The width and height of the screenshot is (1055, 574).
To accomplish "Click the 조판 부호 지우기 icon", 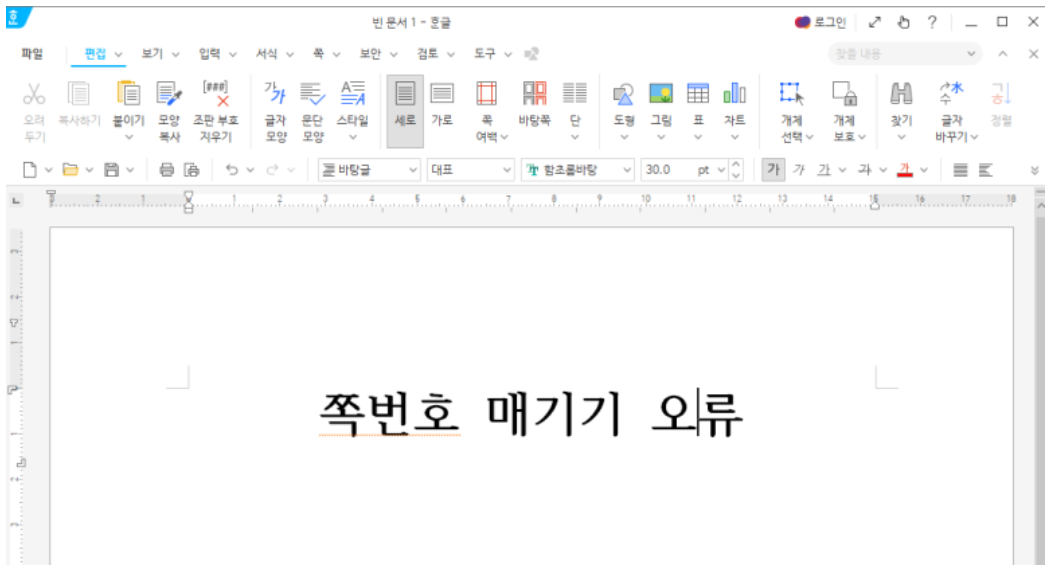I will tap(215, 95).
